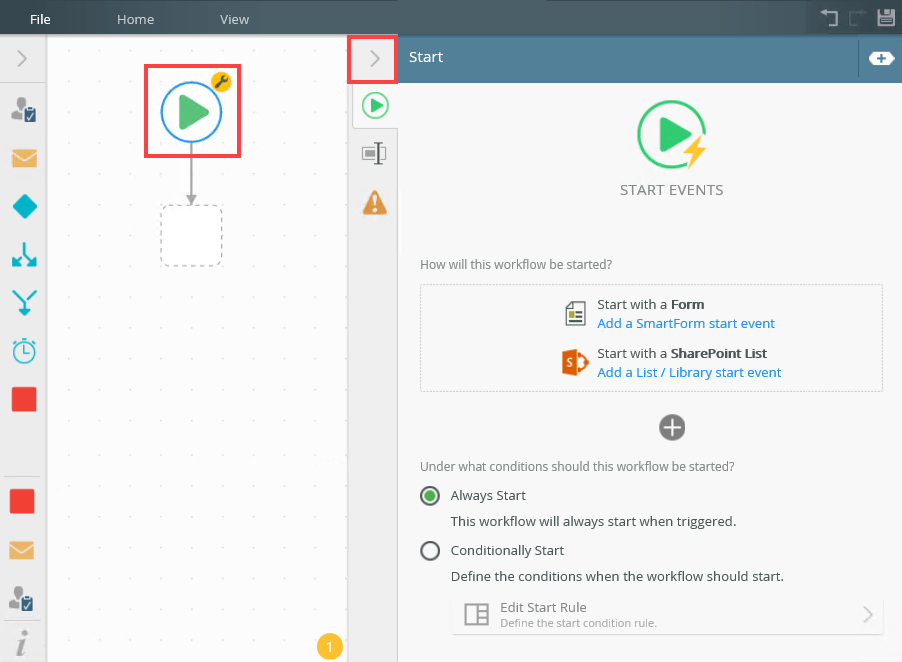The height and width of the screenshot is (662, 902).
Task: Click the large Start Events icon
Action: tap(671, 135)
